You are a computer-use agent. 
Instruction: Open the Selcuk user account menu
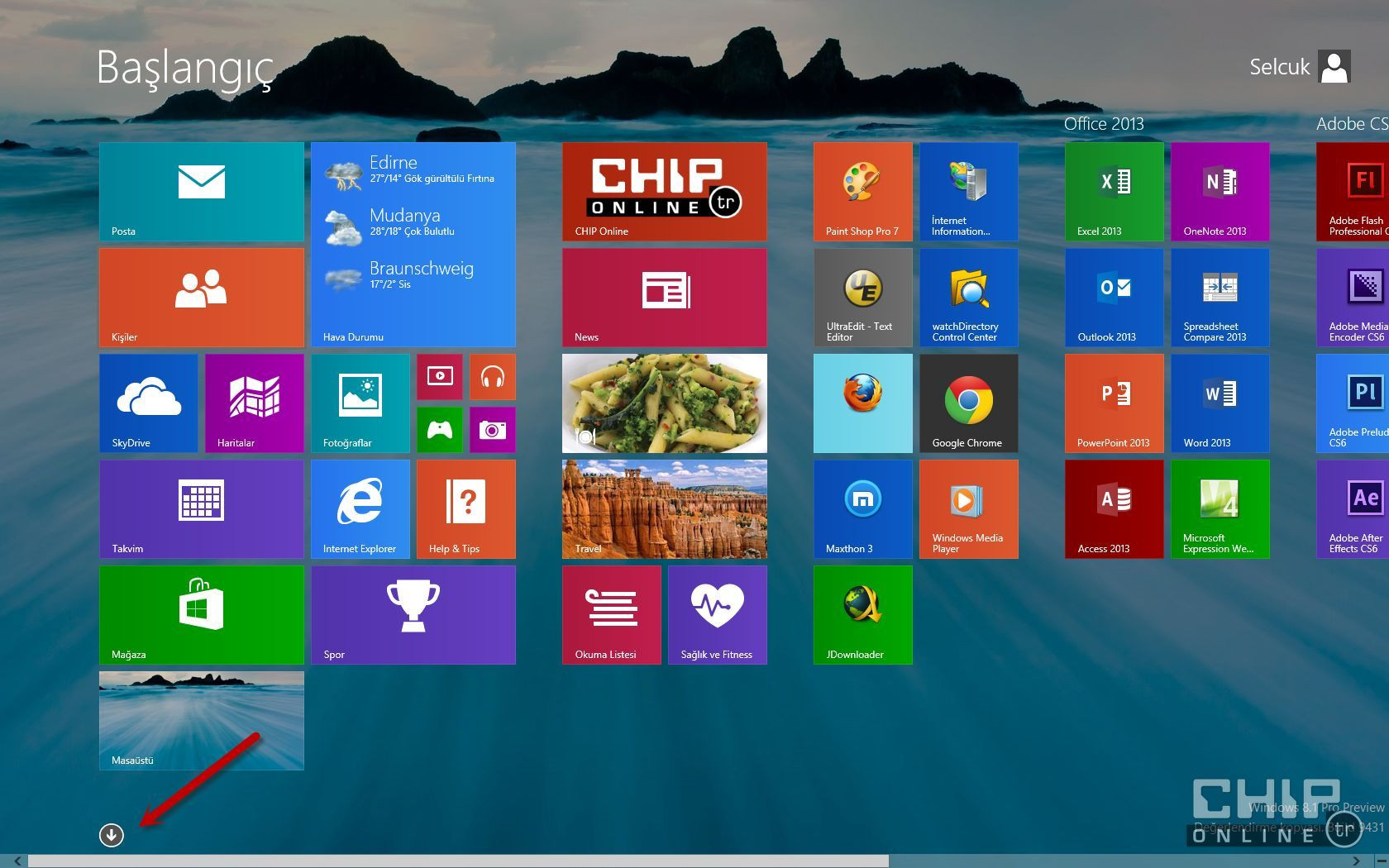[1300, 66]
